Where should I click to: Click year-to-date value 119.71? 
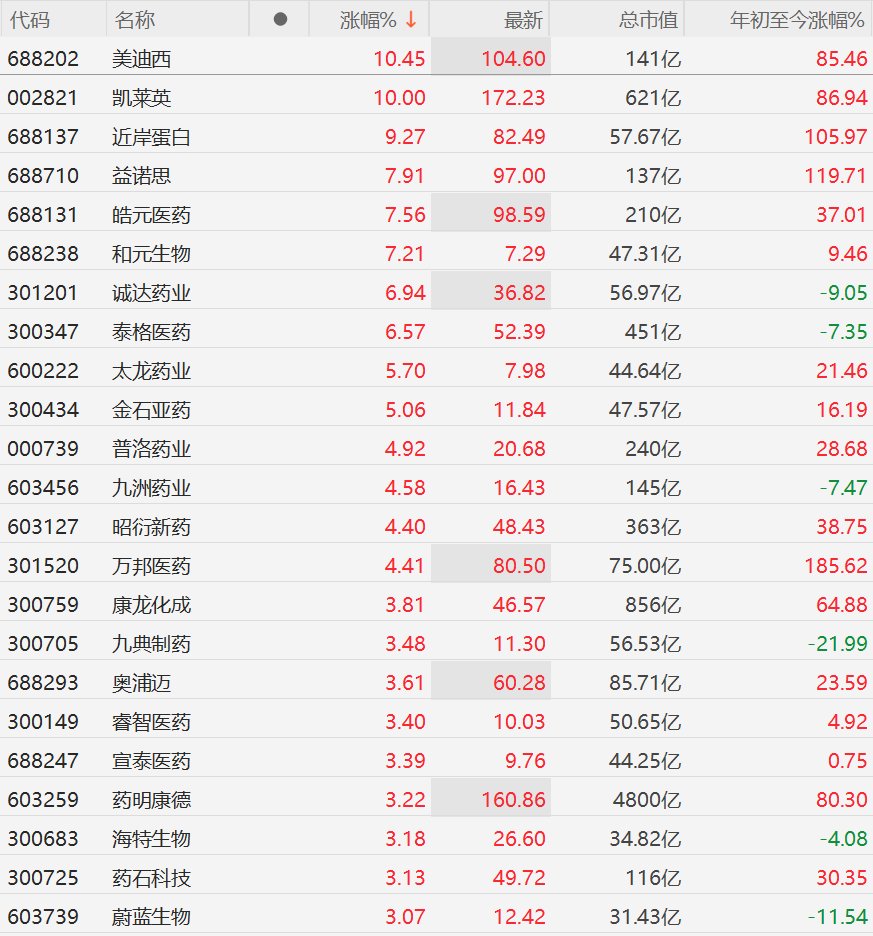click(x=836, y=176)
